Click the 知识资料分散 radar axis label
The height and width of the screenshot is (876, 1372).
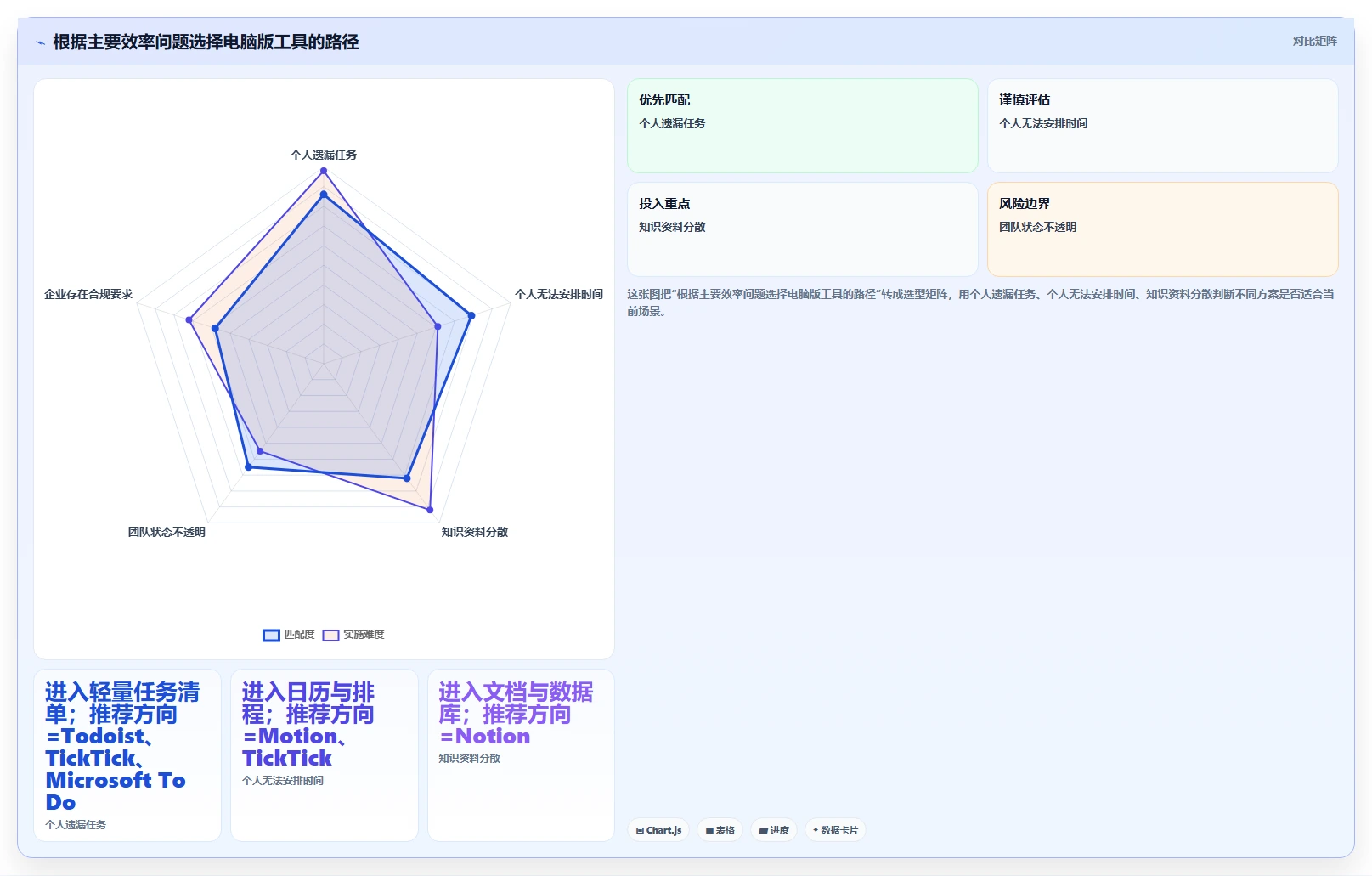click(474, 532)
